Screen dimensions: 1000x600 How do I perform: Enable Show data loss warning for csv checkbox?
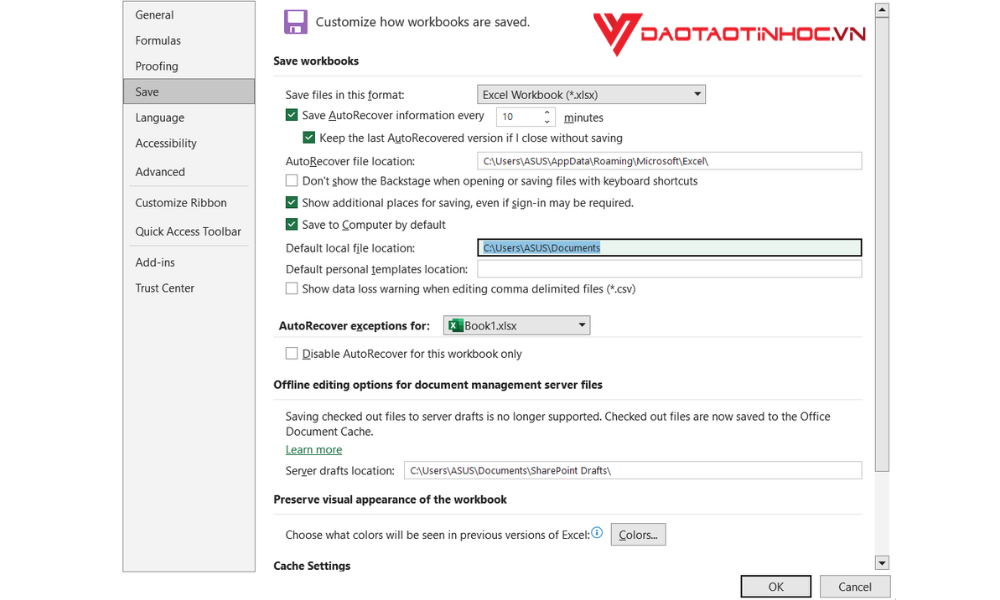pyautogui.click(x=291, y=288)
